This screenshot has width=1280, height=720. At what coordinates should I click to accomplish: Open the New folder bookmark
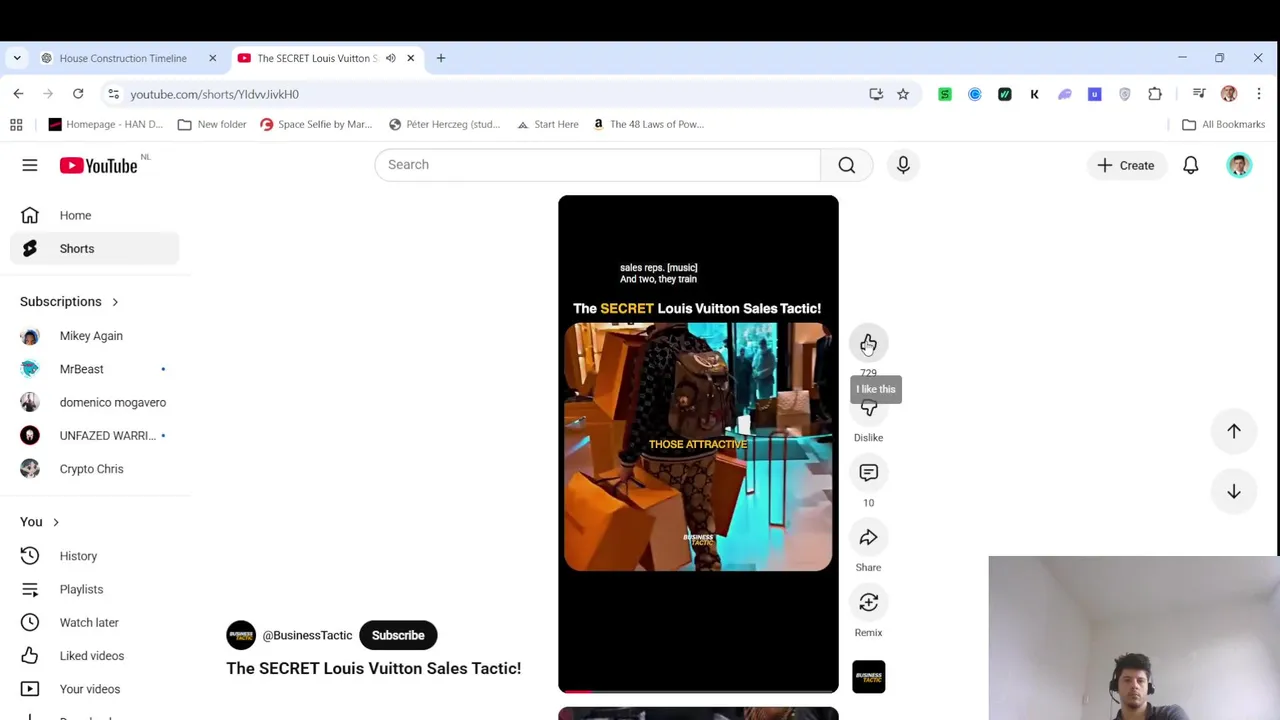pos(212,124)
